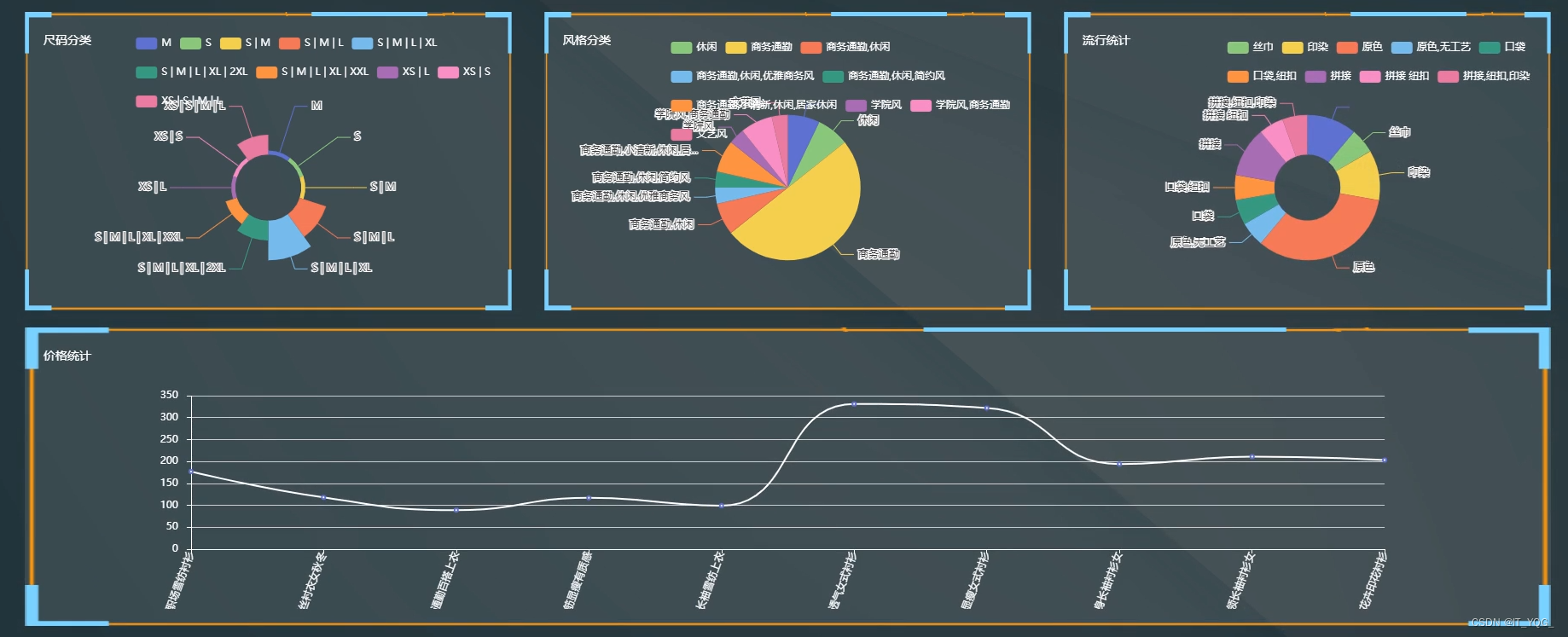Screen dimensions: 1568x637
Task: Toggle the XS|L legend entry
Action: (404, 72)
